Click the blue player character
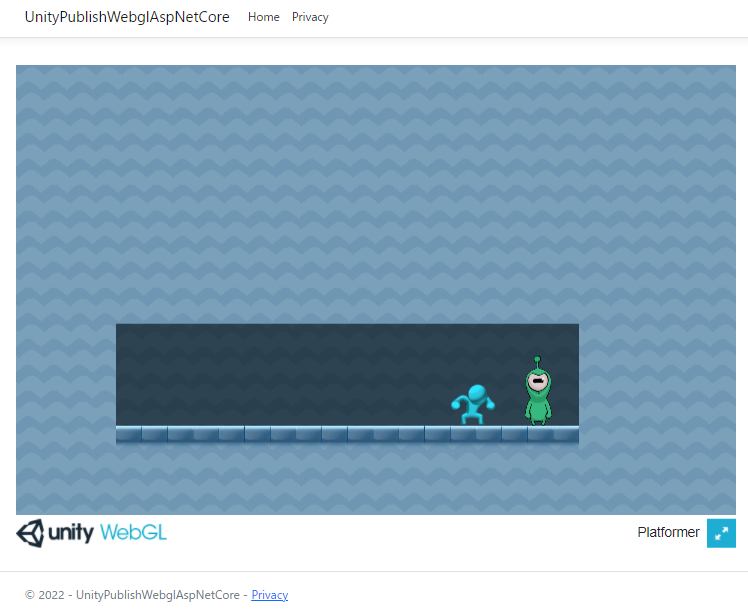The image size is (748, 611). tap(473, 404)
